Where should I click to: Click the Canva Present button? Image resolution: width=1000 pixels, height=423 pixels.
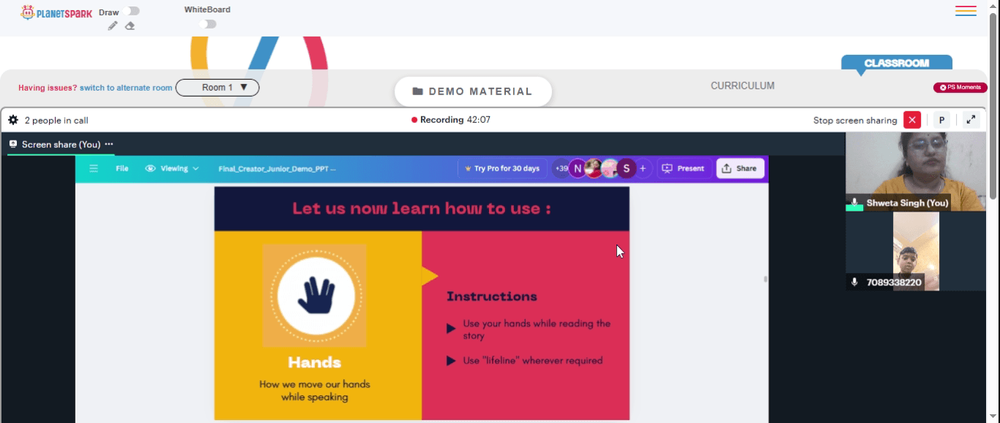pyautogui.click(x=684, y=168)
